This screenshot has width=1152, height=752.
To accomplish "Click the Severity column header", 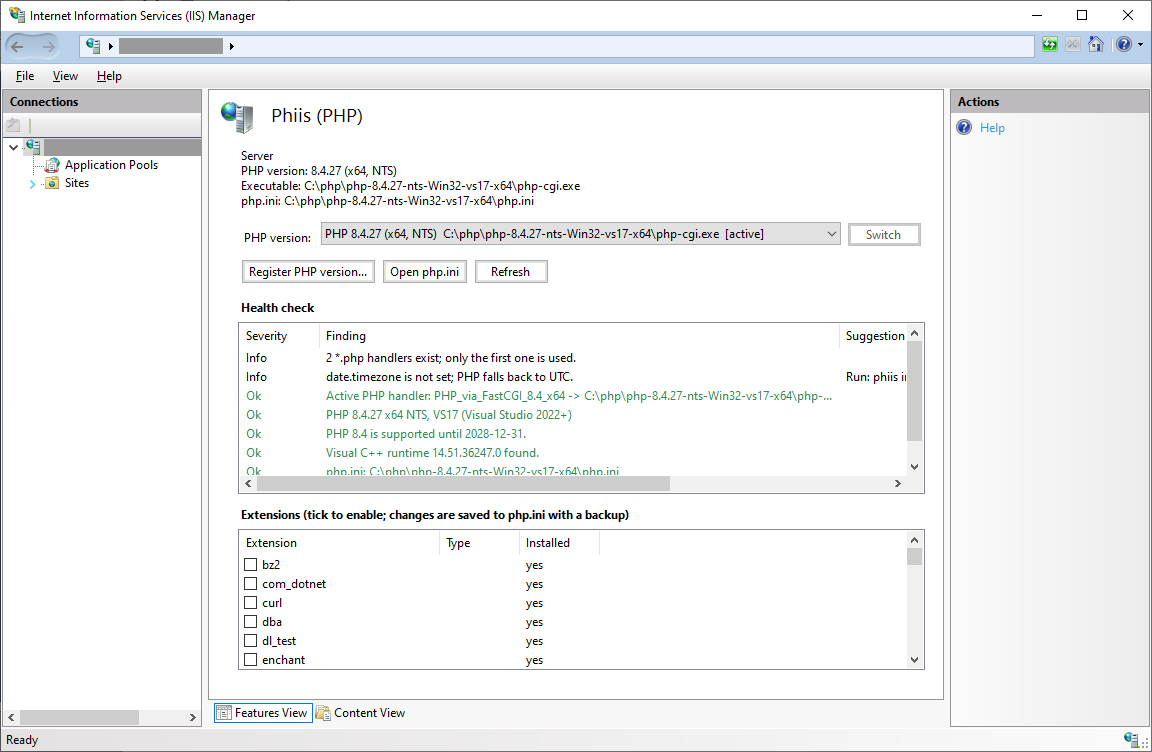I will pyautogui.click(x=279, y=336).
